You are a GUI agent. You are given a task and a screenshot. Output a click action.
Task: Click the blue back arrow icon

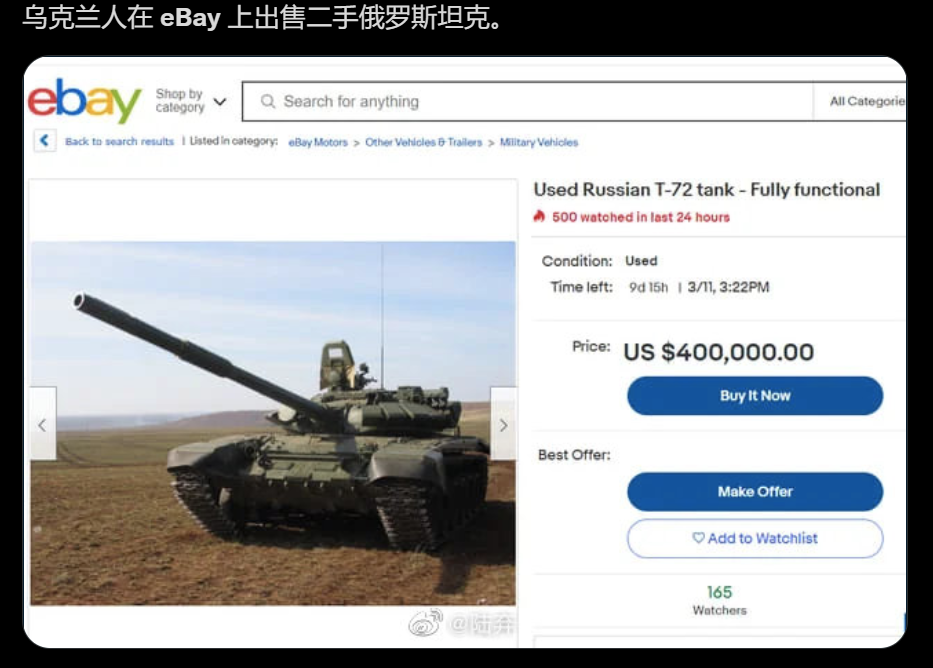45,140
